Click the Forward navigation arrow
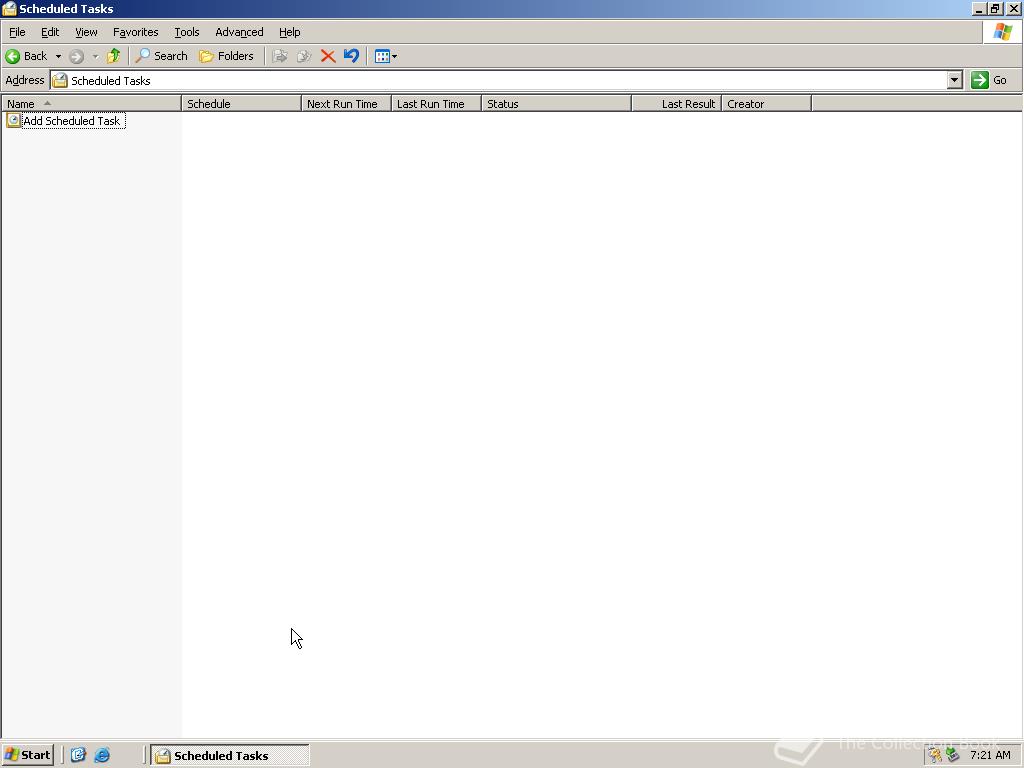Screen dimensions: 1024x768 click(76, 56)
